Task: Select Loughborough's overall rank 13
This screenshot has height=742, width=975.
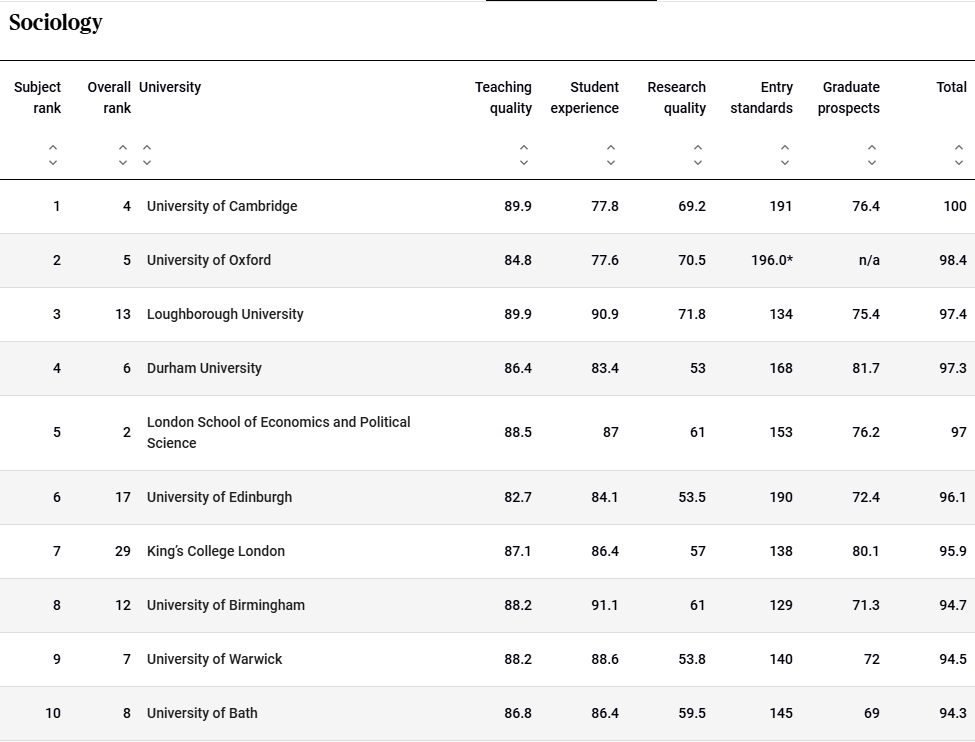Action: (x=123, y=314)
